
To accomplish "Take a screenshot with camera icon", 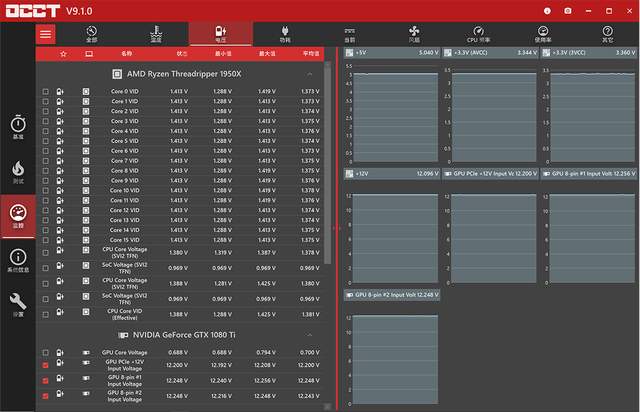I will coord(568,10).
